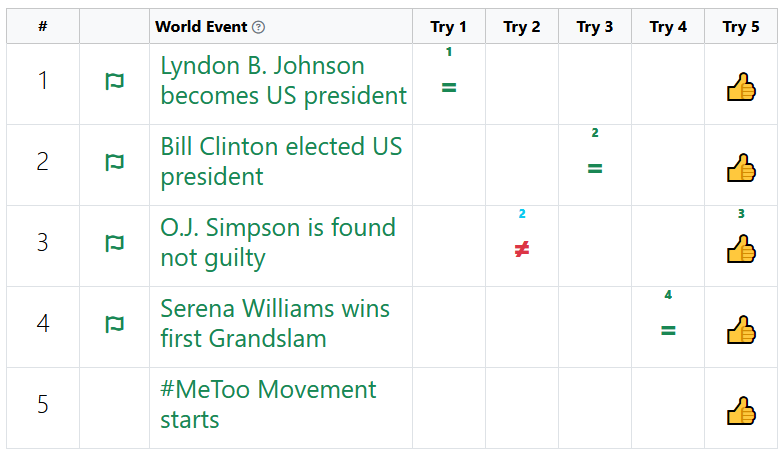Click the flag icon in Bill Clinton row
782x460 pixels.
[x=114, y=162]
